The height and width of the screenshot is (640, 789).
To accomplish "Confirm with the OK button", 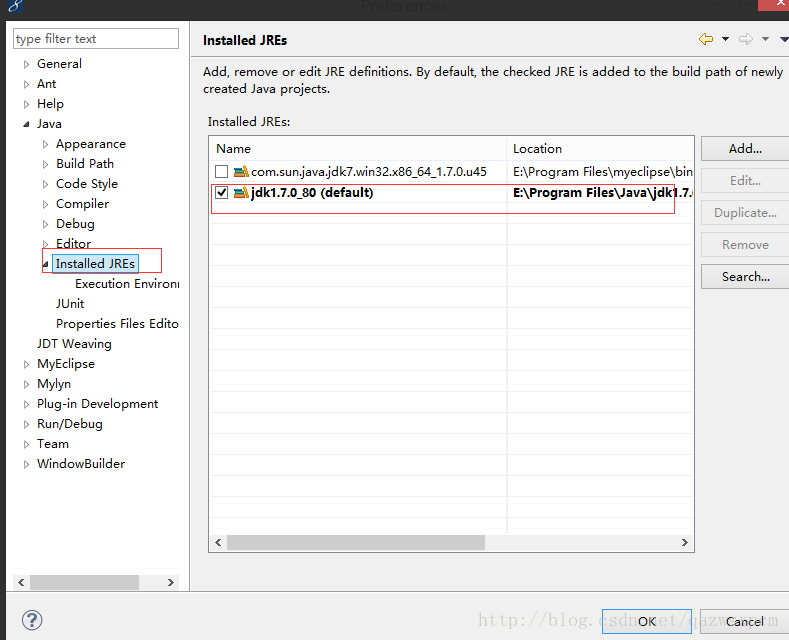I will (x=647, y=621).
